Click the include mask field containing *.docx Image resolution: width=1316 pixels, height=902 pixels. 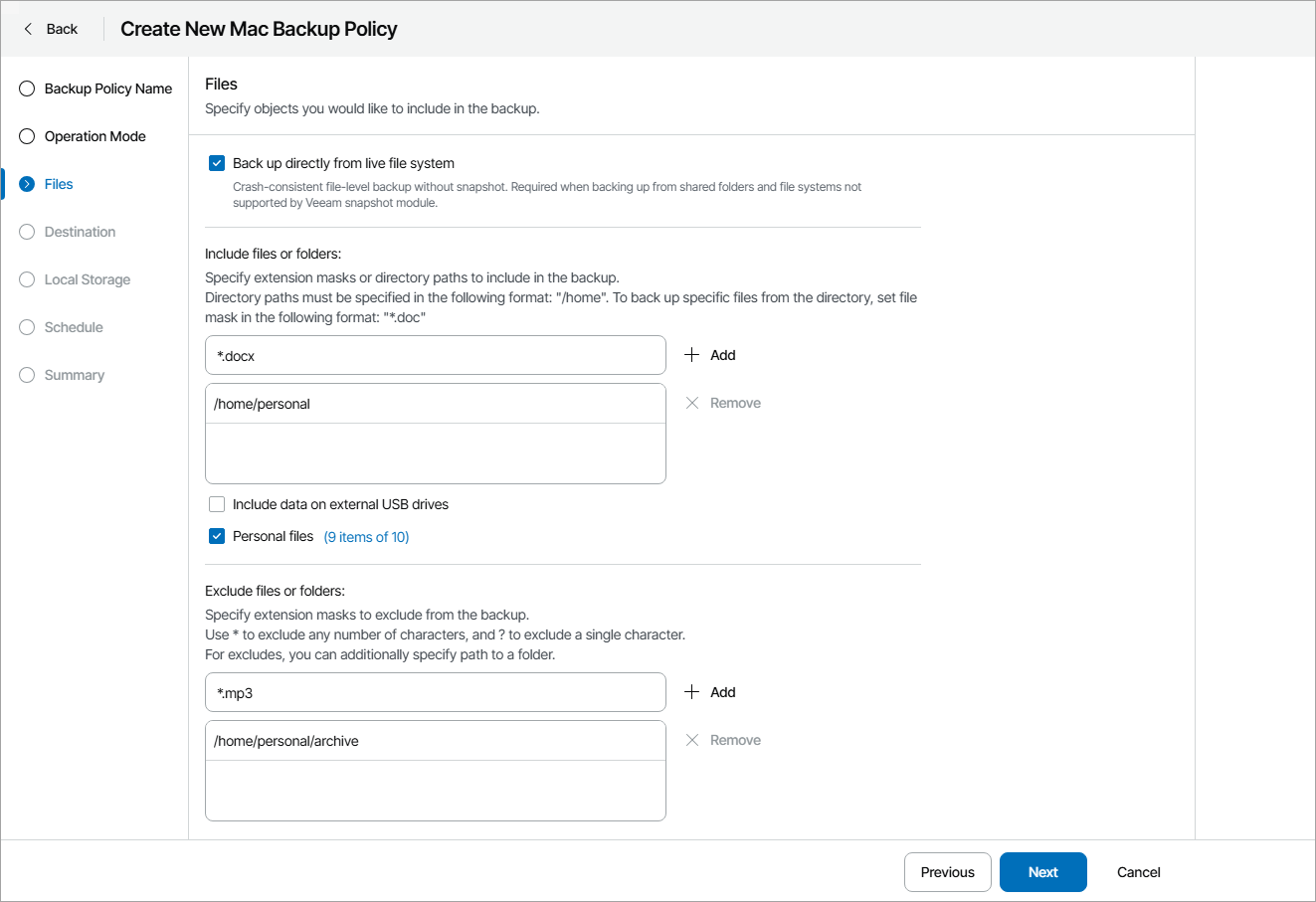(435, 355)
